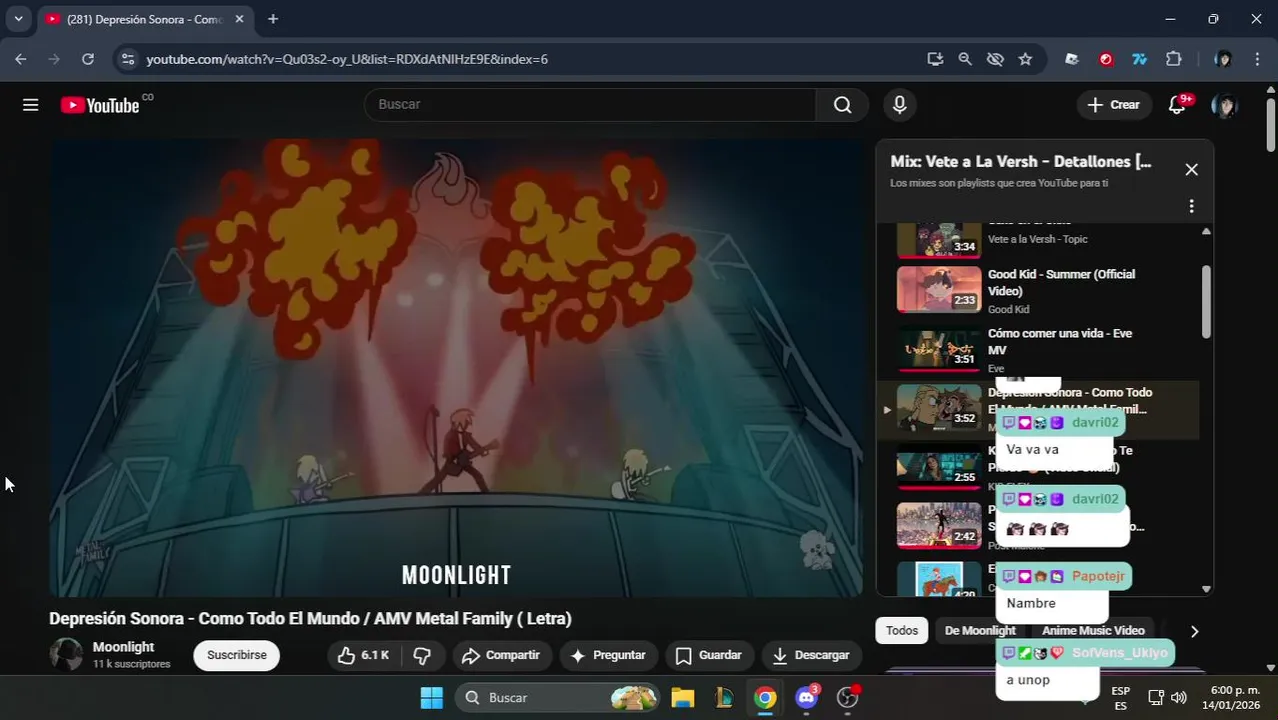Like the video with 6.1 K
This screenshot has height=720, width=1278.
[x=364, y=655]
